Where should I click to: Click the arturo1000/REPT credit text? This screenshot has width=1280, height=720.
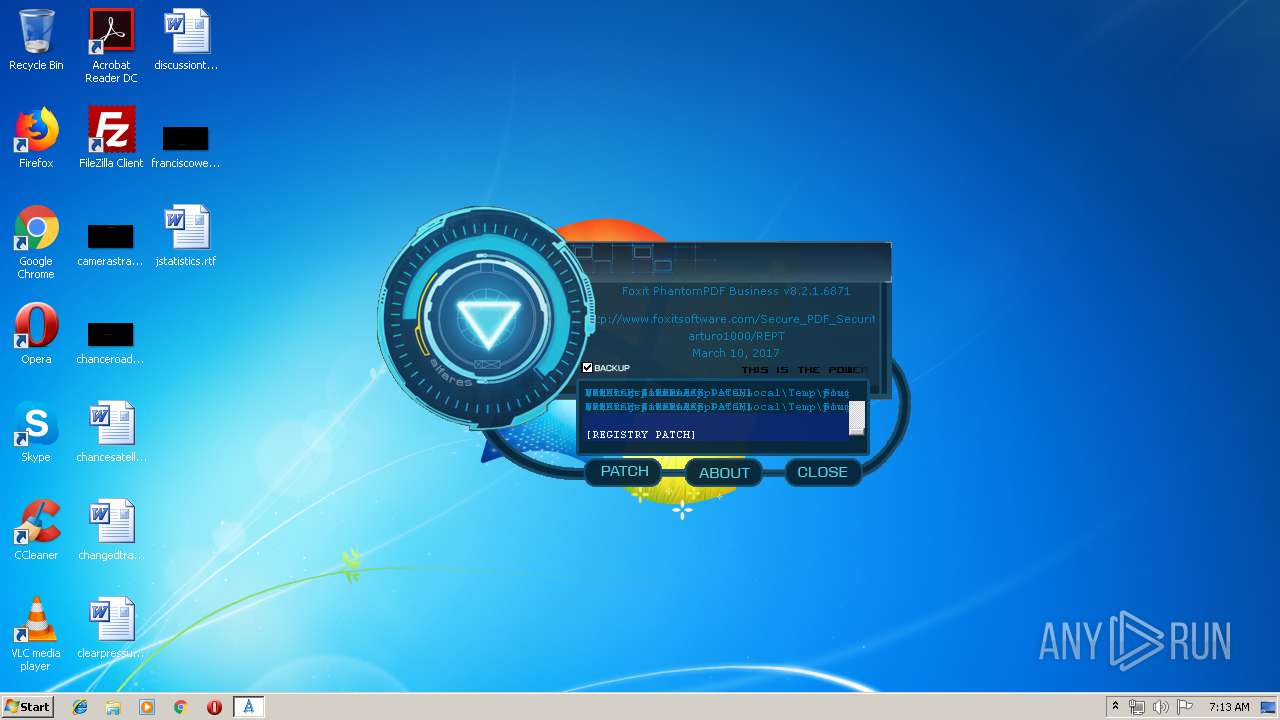click(736, 336)
